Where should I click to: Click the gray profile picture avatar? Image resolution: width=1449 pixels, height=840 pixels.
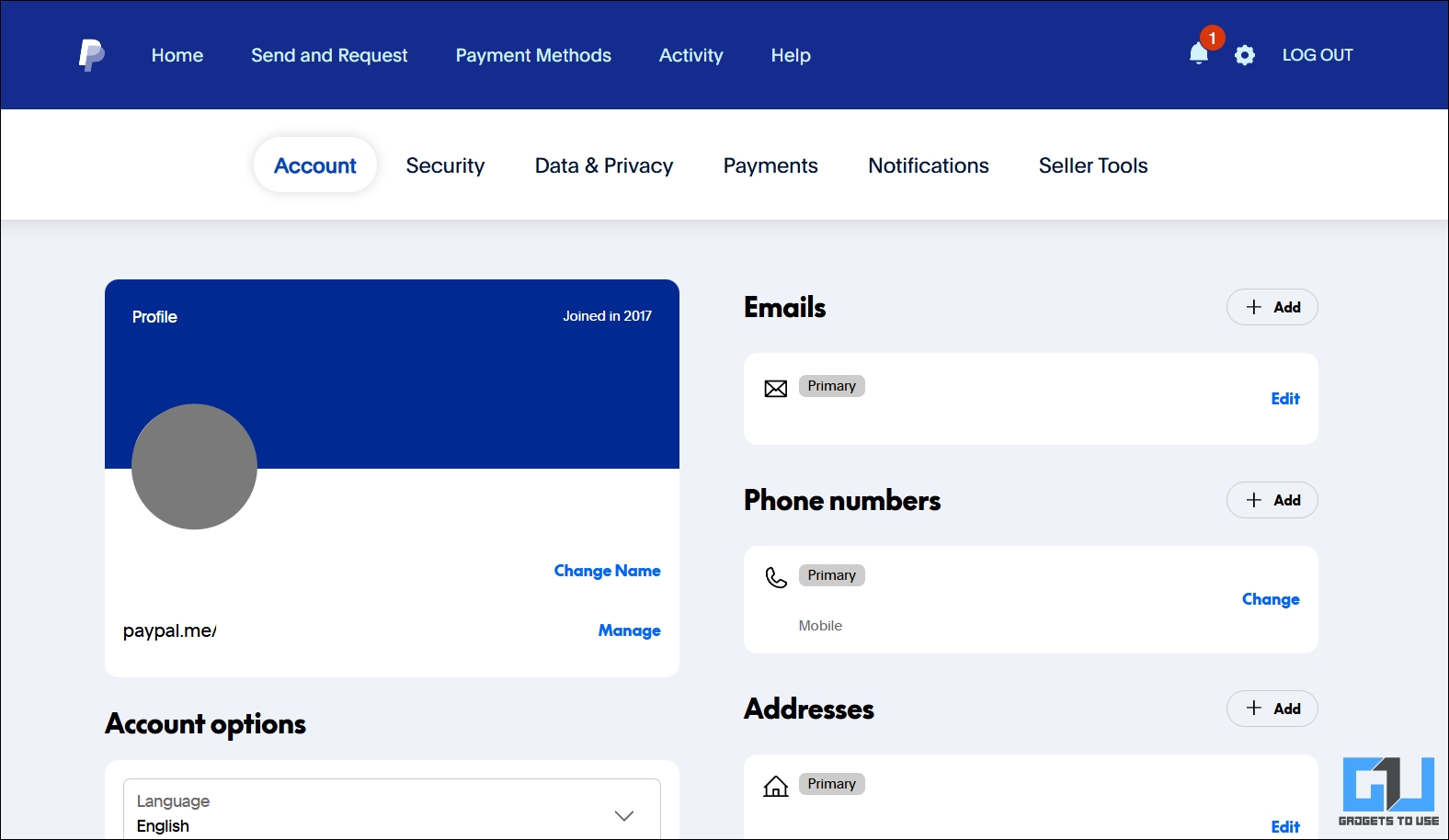click(x=194, y=467)
